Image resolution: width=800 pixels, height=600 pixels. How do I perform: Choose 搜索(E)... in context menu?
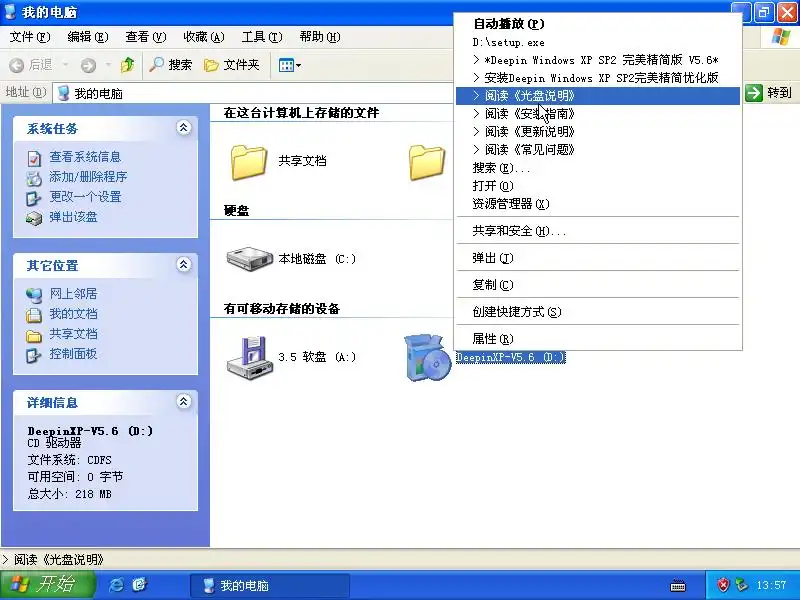[597, 168]
